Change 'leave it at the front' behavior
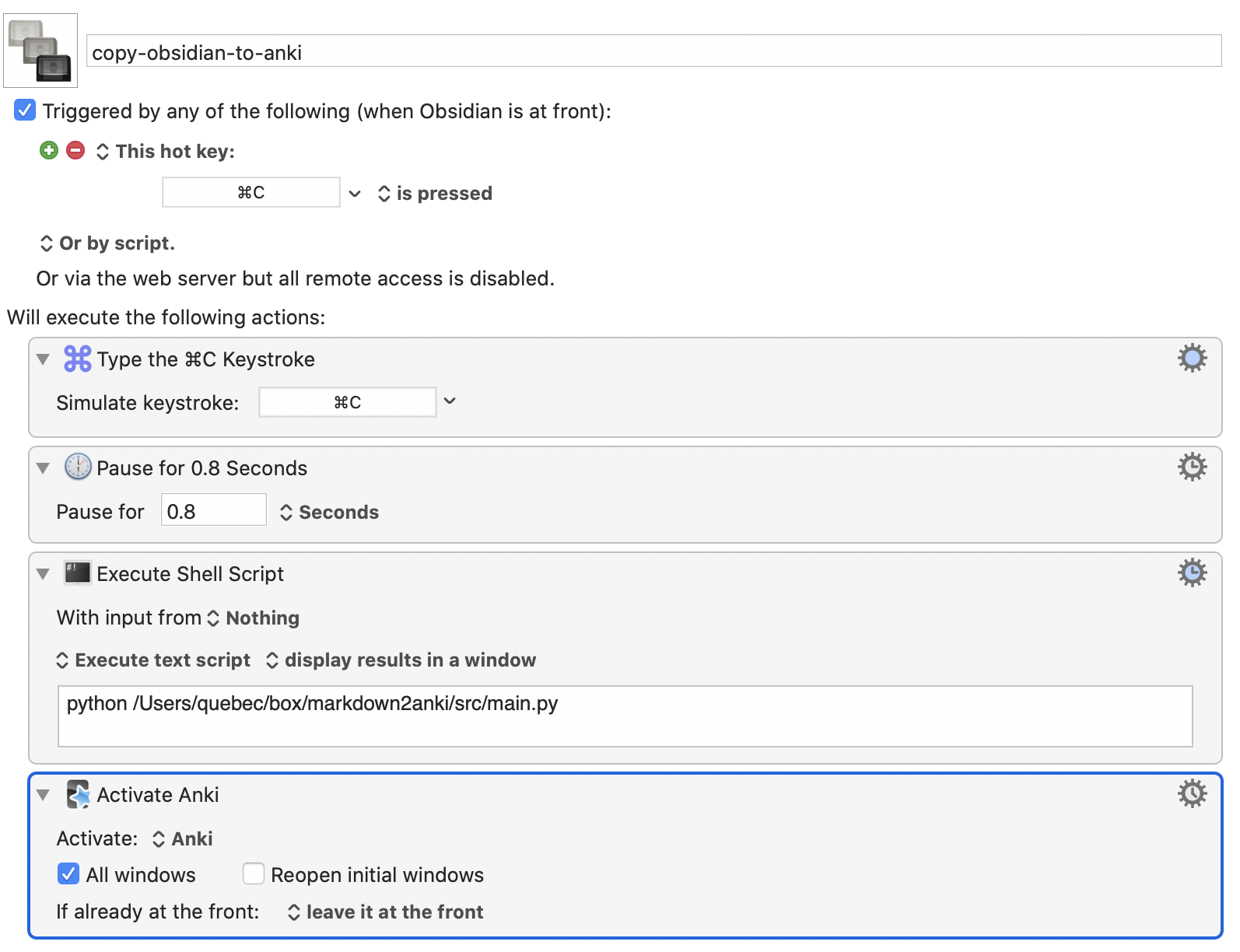 click(x=386, y=912)
